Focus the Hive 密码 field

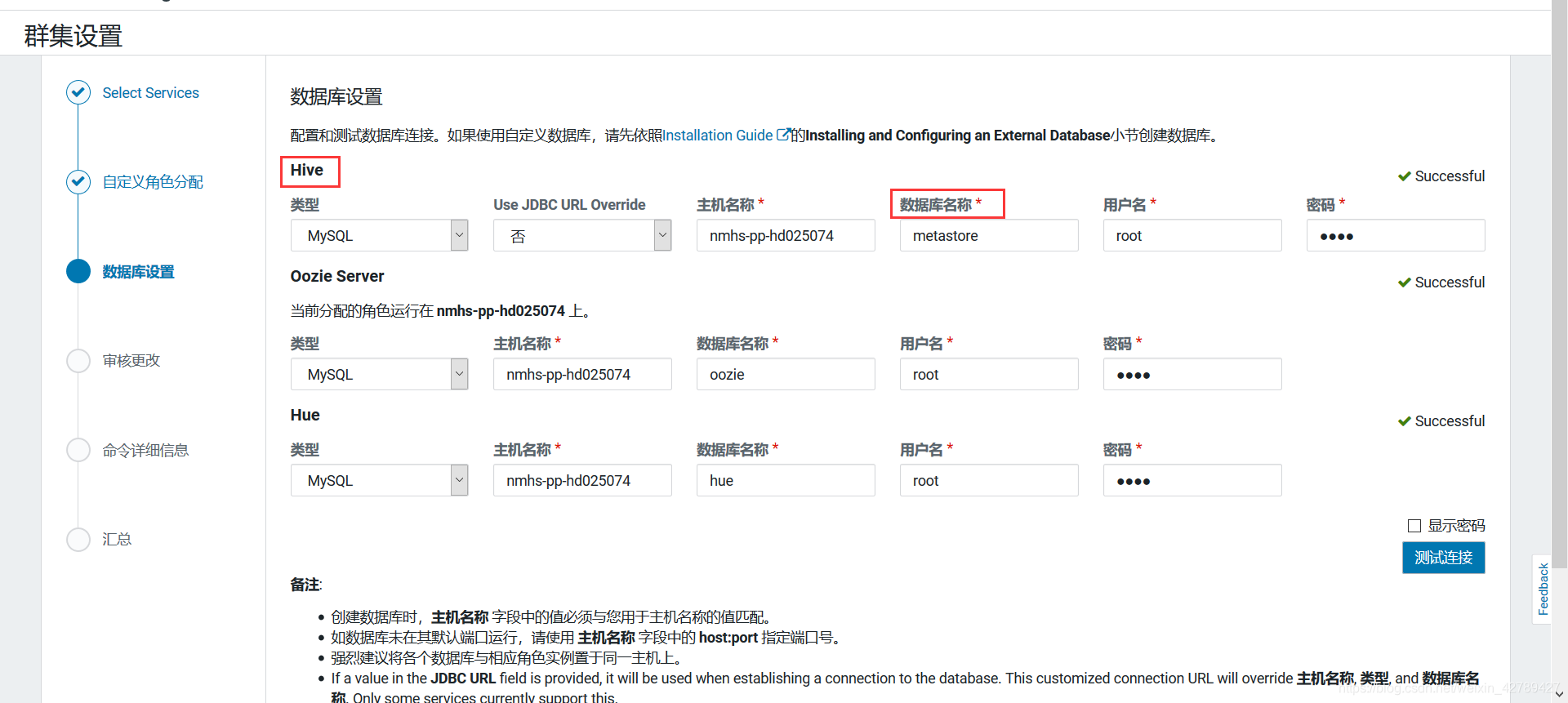tap(1396, 235)
